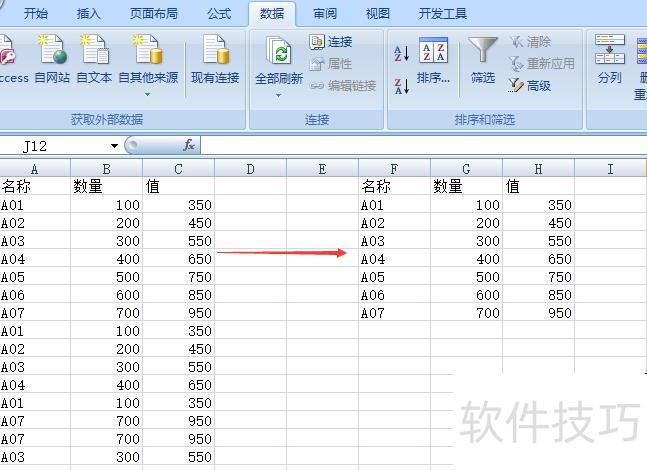This screenshot has width=647, height=470.
Task: Select column F header
Action: [394, 169]
